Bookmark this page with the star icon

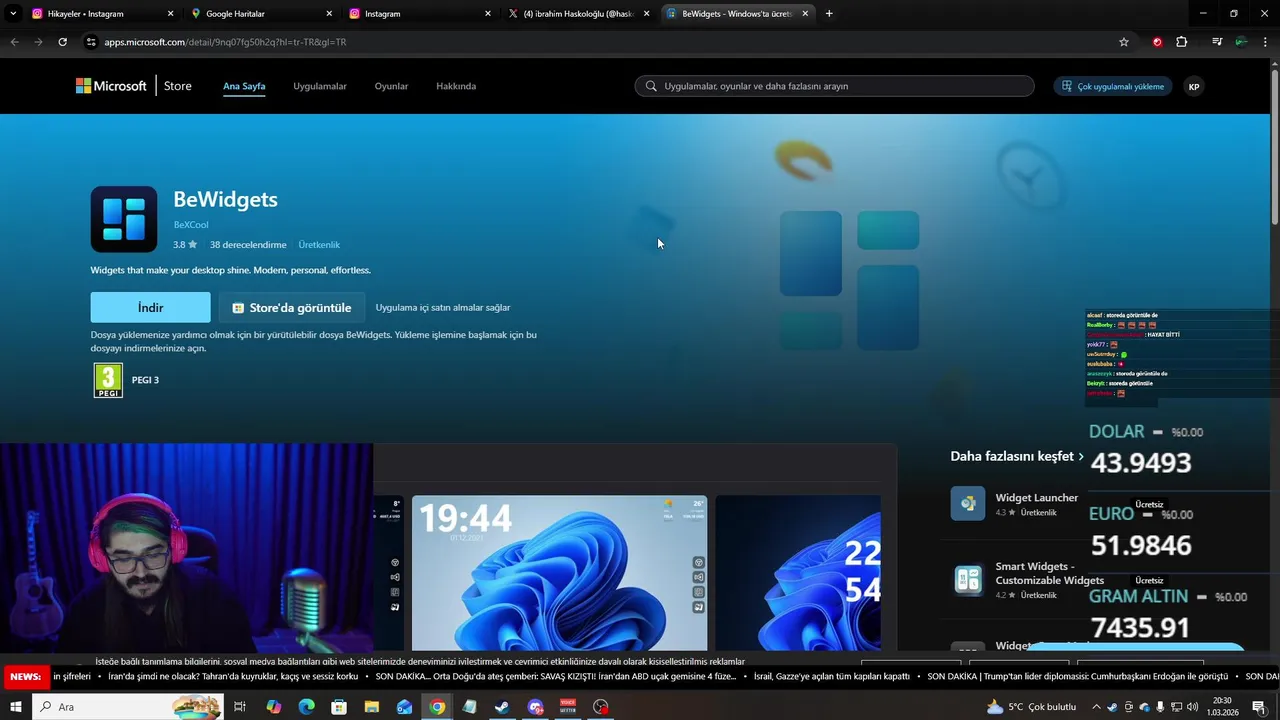[1124, 42]
